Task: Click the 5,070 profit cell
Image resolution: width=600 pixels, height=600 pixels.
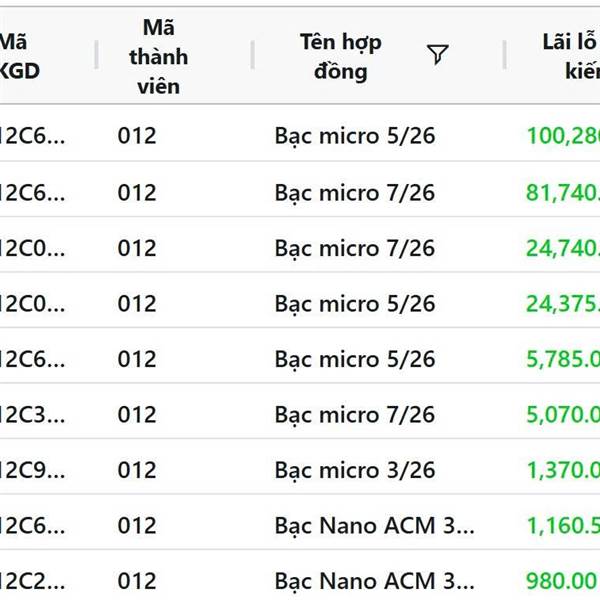Action: pos(562,414)
